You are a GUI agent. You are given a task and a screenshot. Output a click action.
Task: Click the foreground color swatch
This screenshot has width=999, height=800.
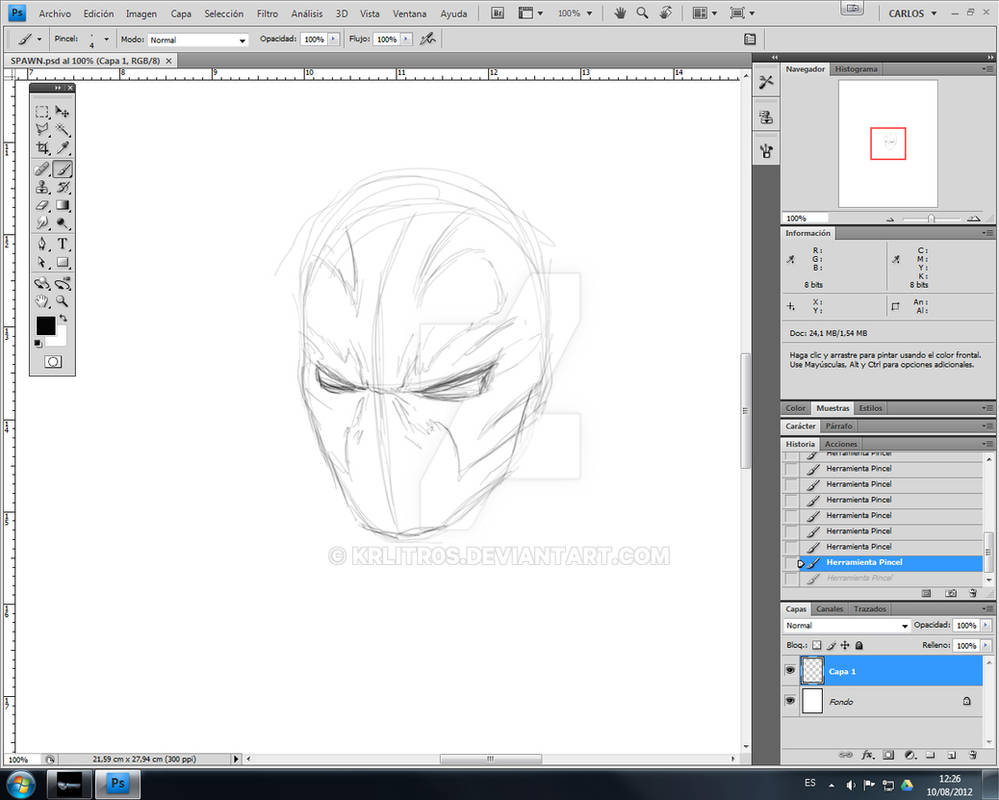tap(44, 325)
